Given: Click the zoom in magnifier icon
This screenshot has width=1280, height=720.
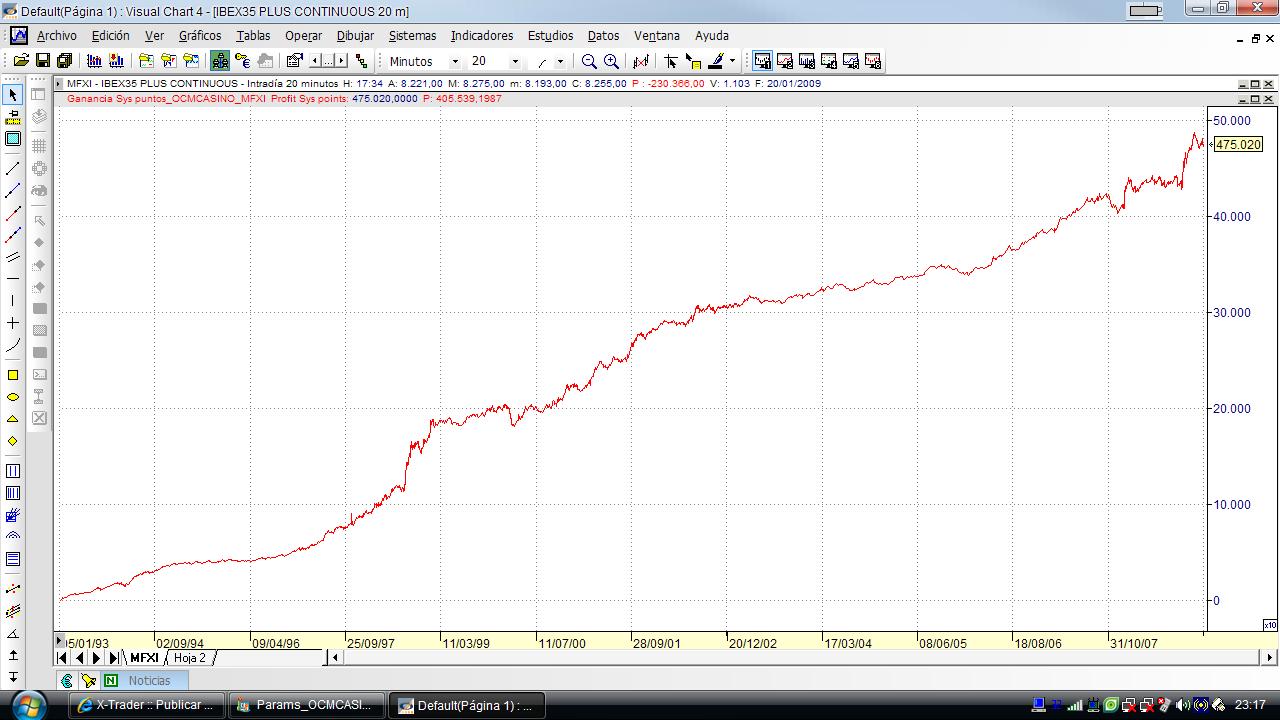Looking at the screenshot, I should 612,61.
